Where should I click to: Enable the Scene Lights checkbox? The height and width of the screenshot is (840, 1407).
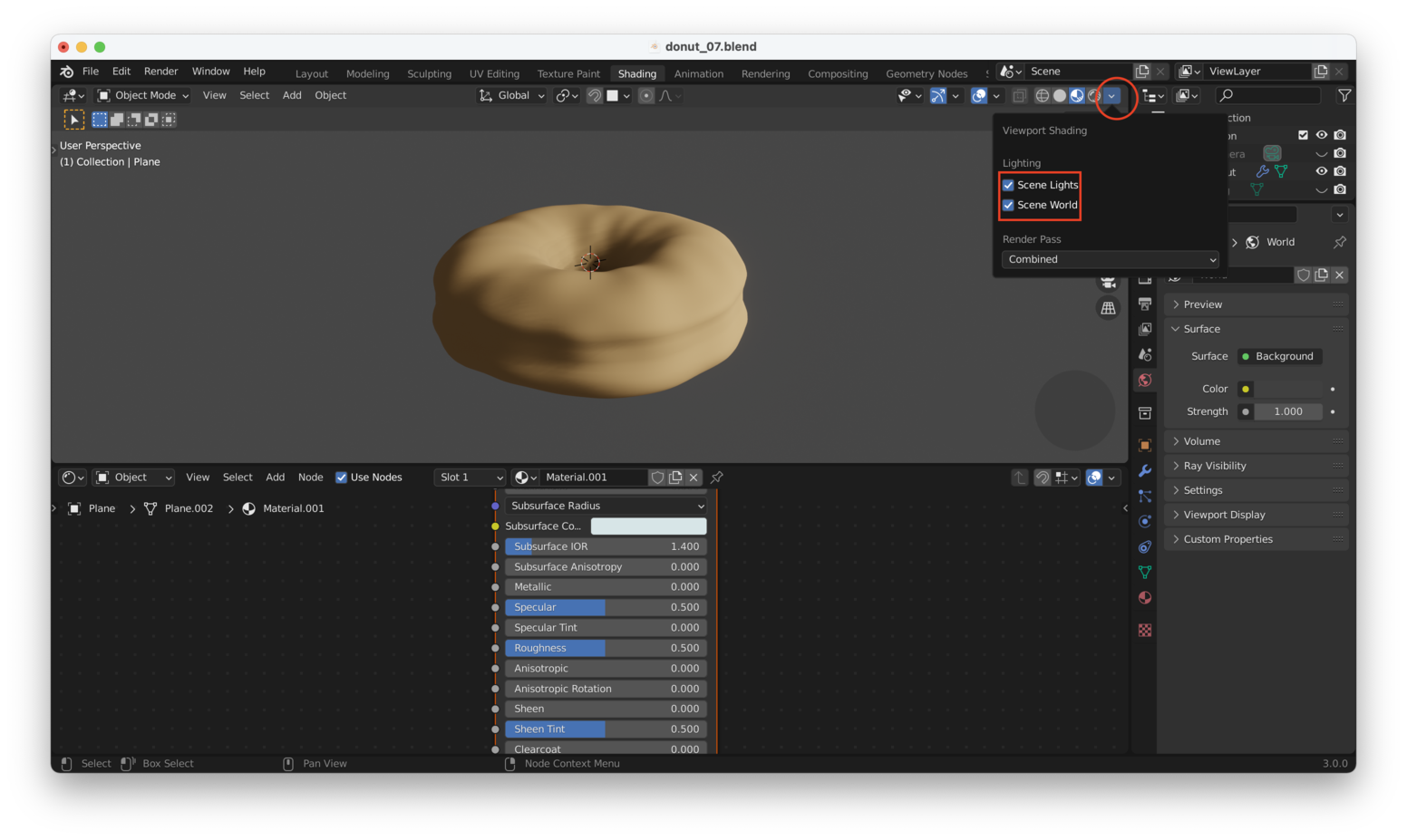point(1008,185)
